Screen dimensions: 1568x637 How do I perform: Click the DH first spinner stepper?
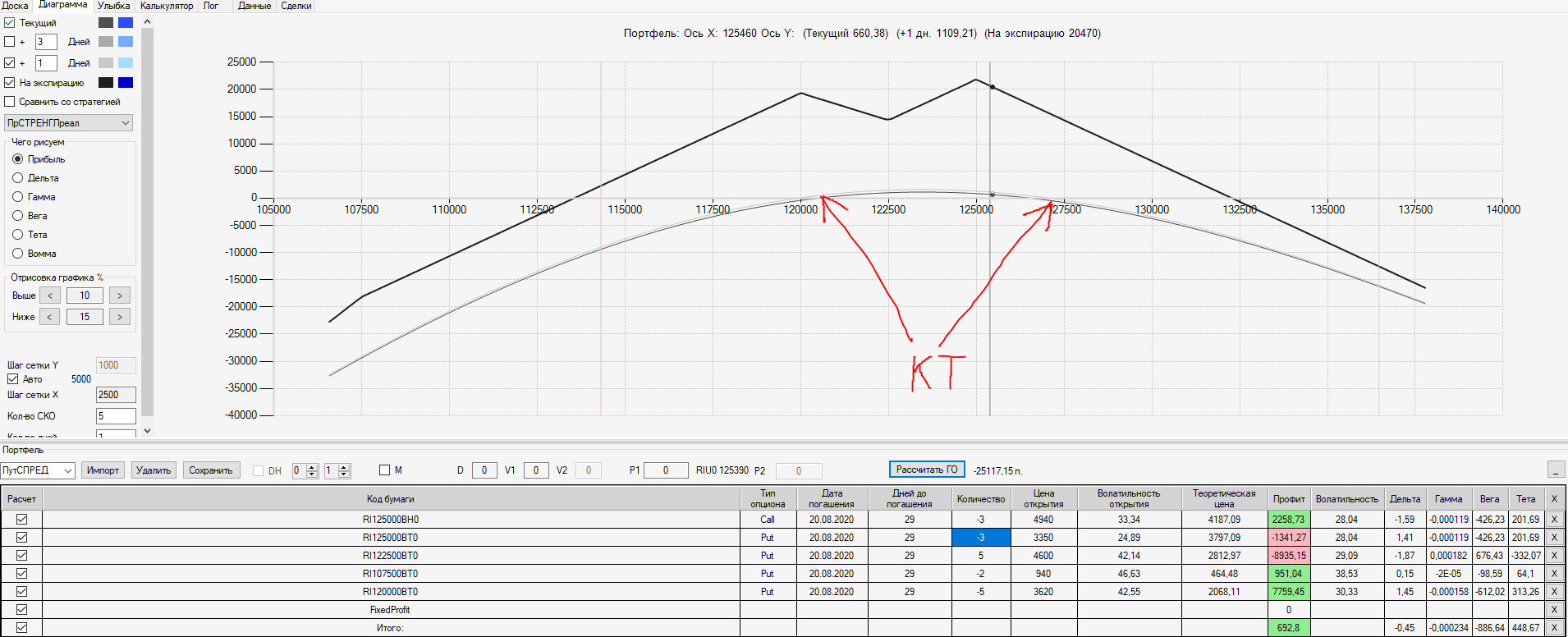coord(312,470)
